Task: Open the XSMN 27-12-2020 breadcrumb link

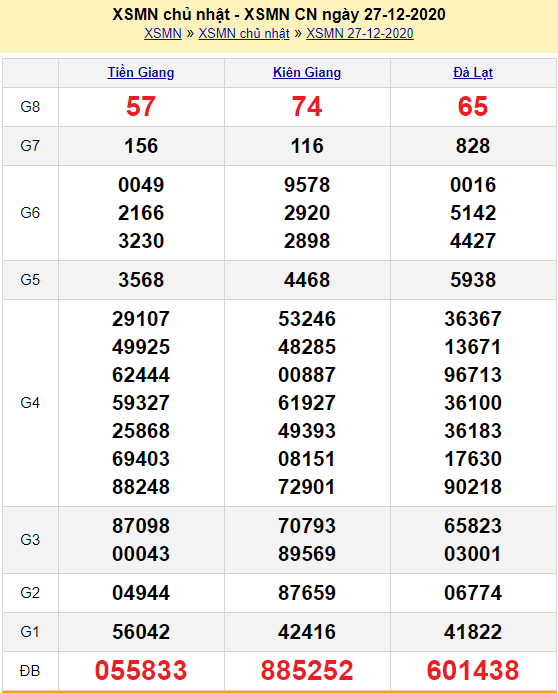Action: click(360, 34)
